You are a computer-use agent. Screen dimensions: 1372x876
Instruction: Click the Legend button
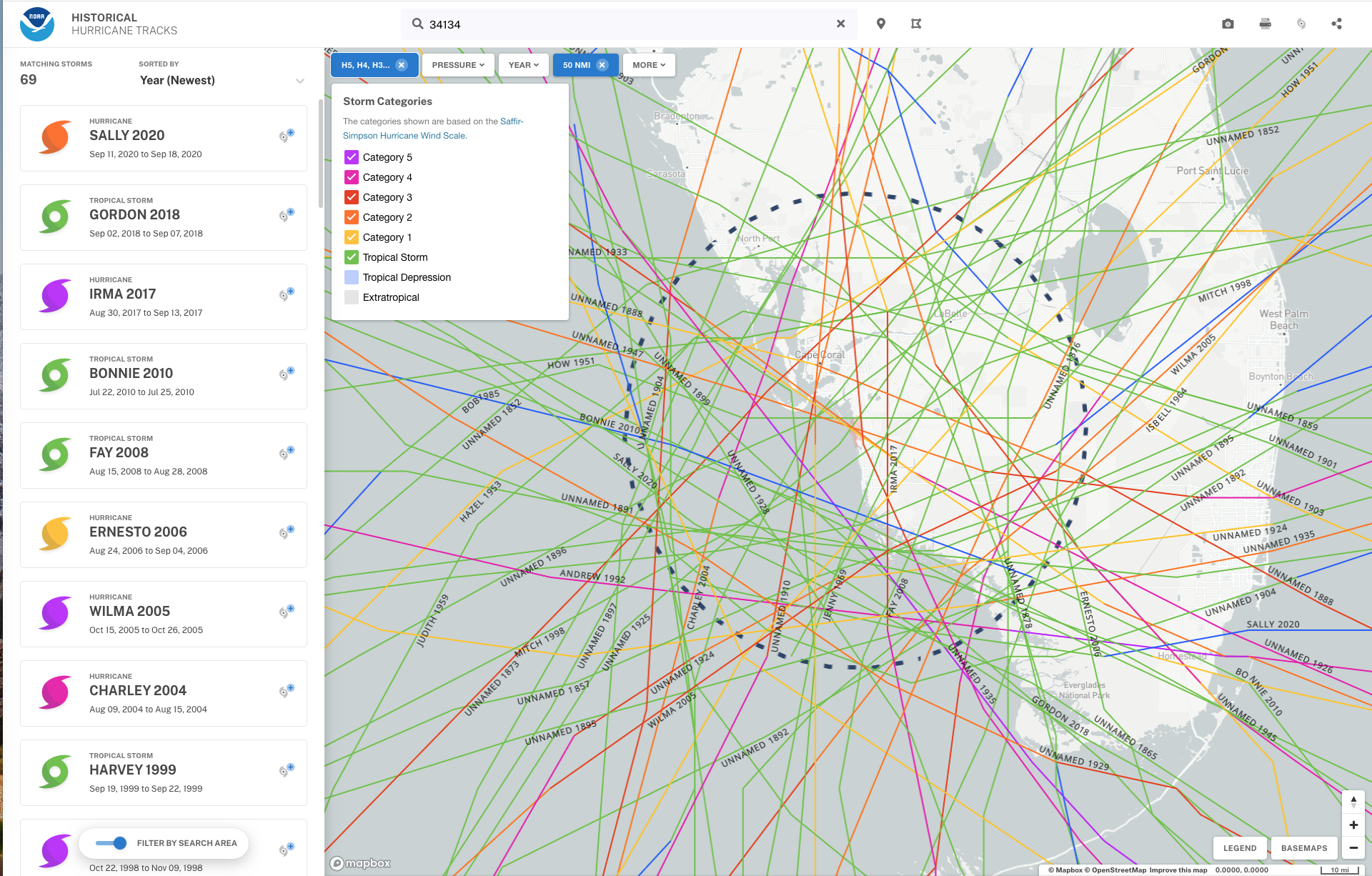(1239, 848)
